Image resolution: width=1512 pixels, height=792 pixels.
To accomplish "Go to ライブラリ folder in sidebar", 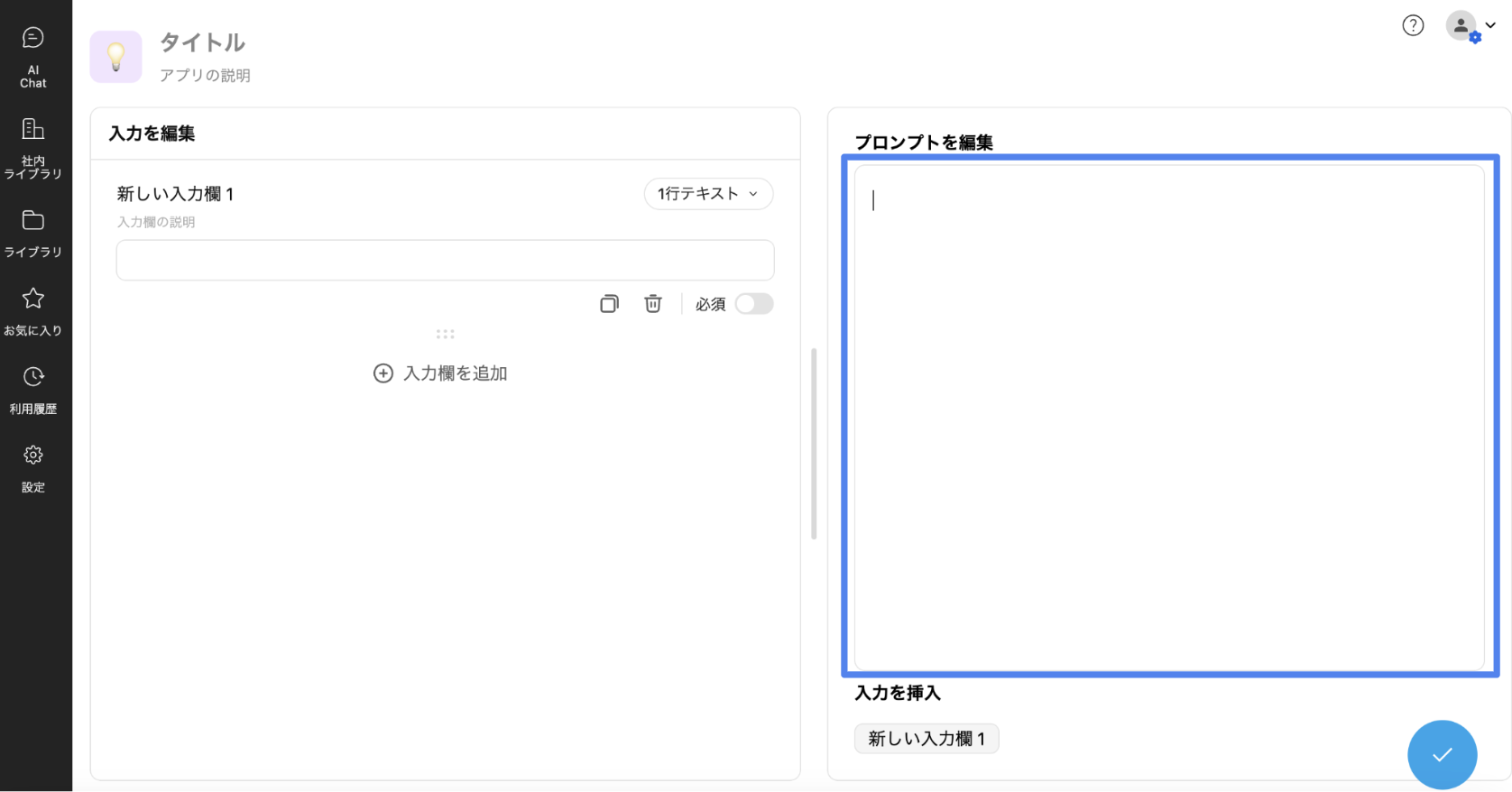I will [33, 233].
